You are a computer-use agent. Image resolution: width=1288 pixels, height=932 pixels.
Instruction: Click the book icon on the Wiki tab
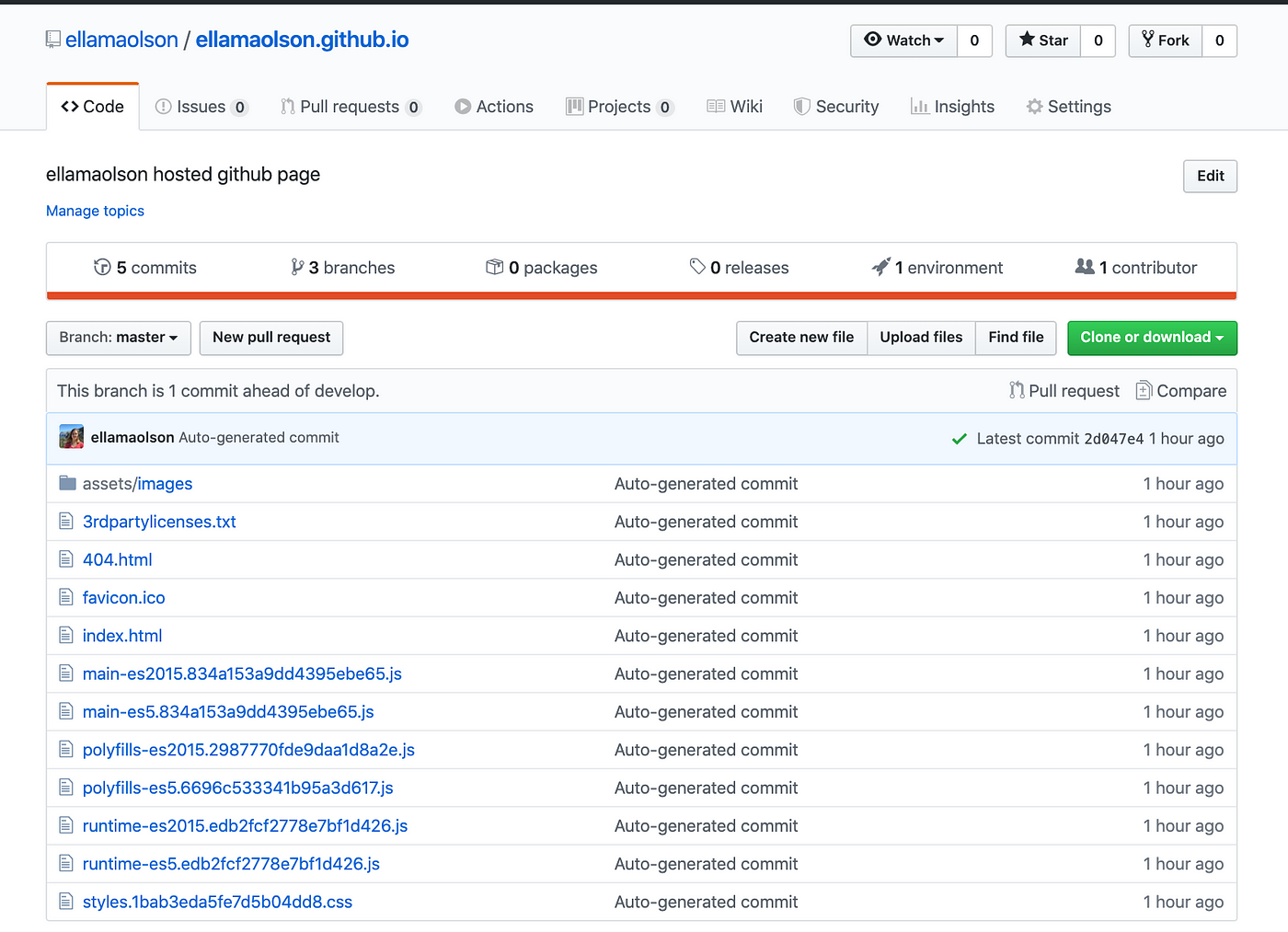[x=716, y=107]
